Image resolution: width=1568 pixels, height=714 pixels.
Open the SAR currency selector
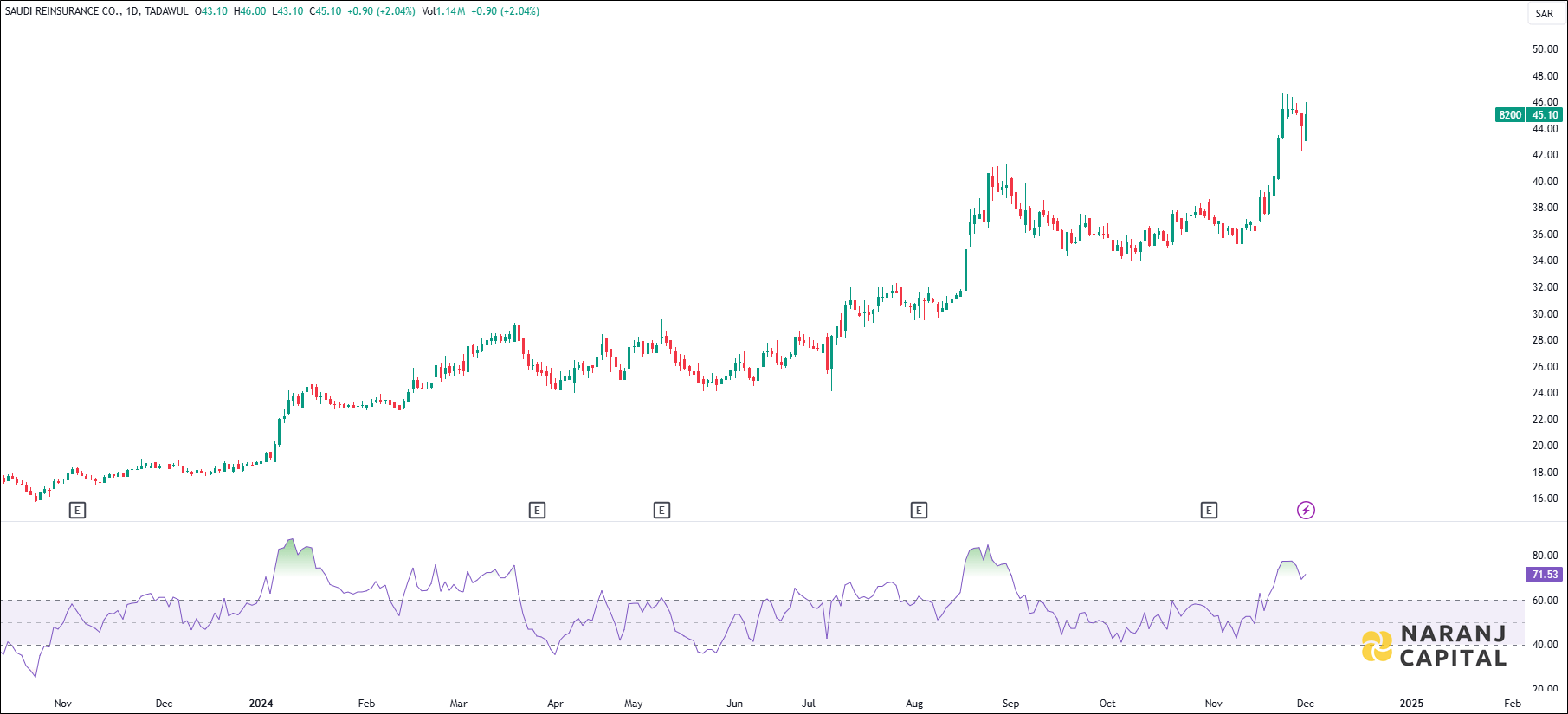point(1545,13)
